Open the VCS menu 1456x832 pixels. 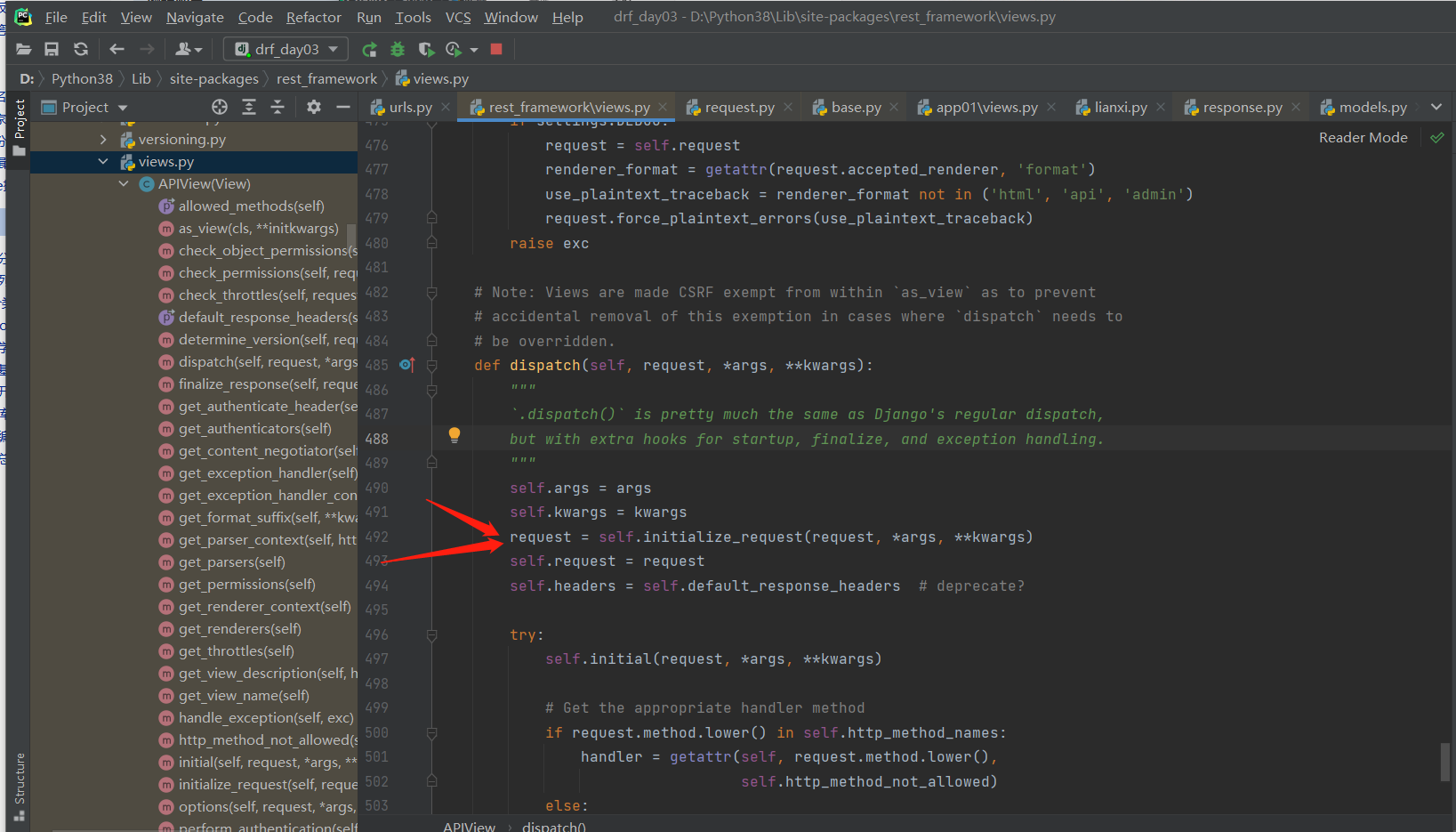pos(458,17)
